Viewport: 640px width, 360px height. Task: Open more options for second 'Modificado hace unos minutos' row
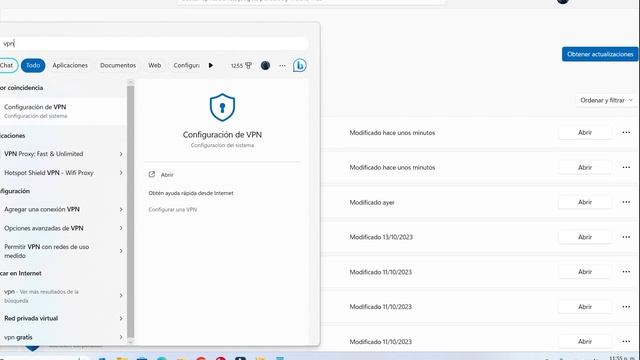626,167
